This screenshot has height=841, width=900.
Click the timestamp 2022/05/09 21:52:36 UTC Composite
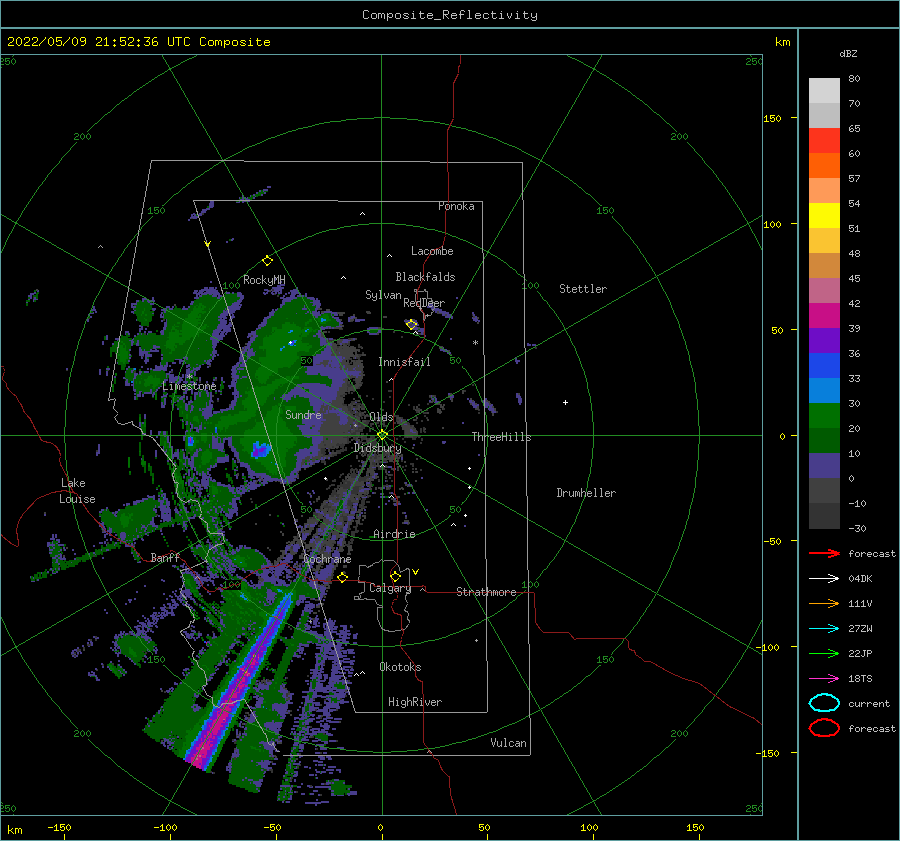[138, 42]
